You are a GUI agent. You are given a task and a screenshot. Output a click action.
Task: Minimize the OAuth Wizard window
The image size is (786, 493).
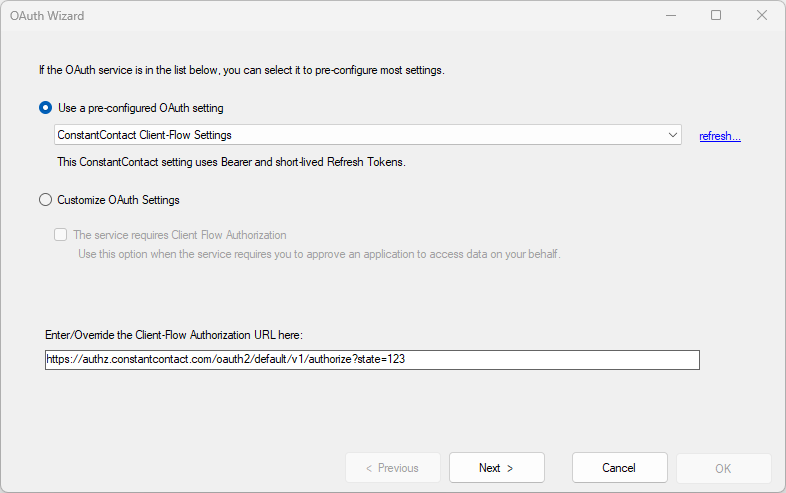pyautogui.click(x=669, y=15)
